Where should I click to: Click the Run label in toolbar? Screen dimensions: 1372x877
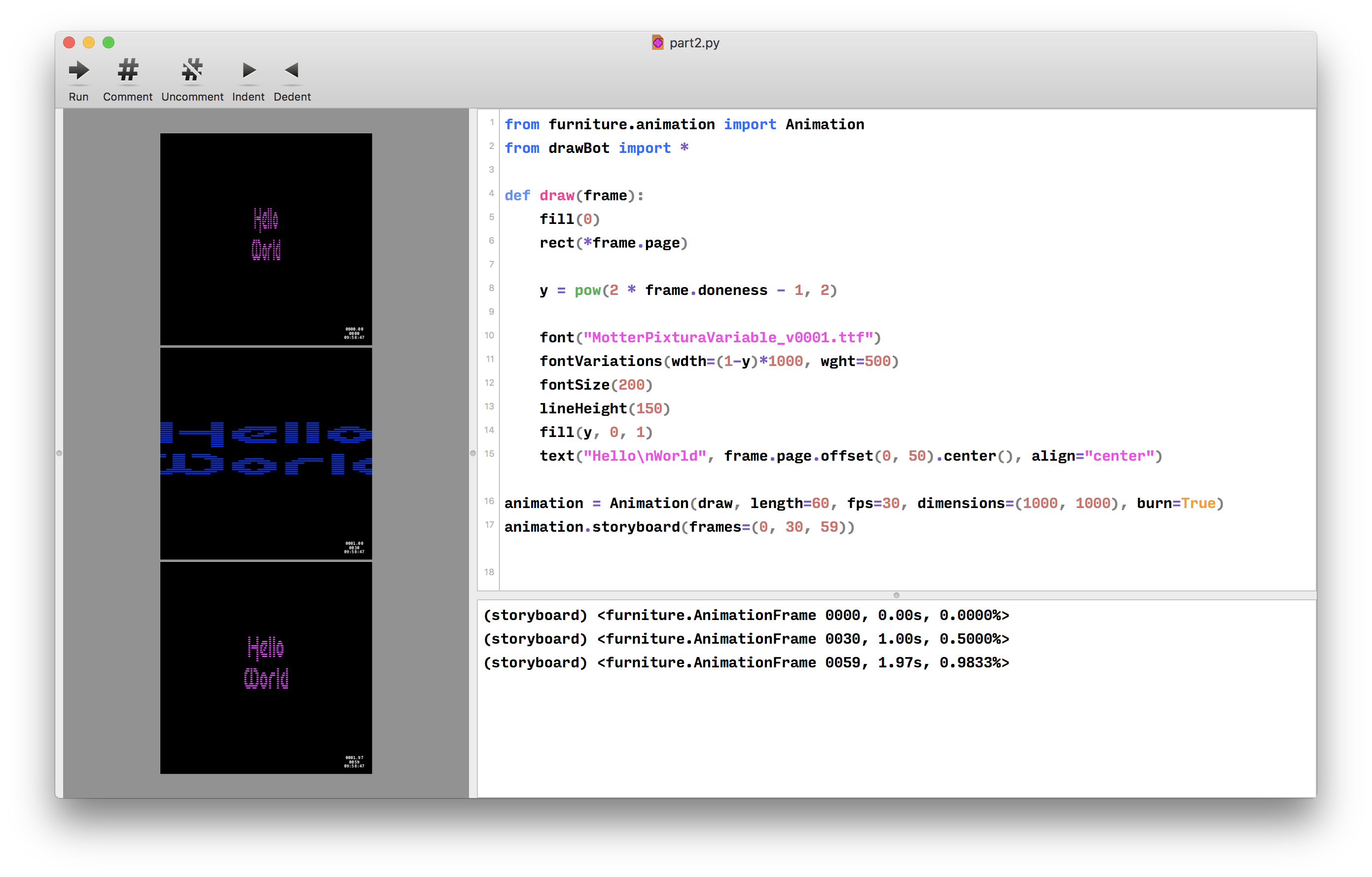coord(78,97)
